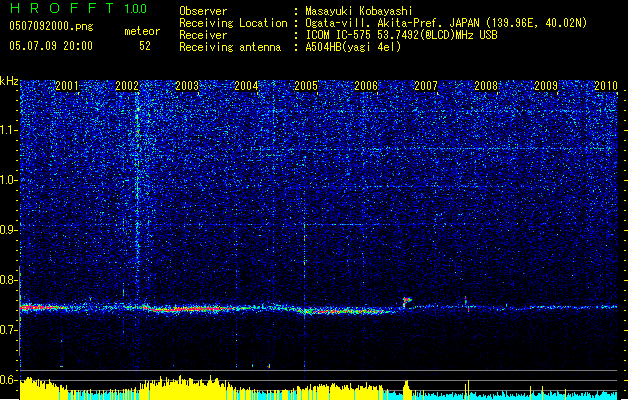The image size is (629, 400).
Task: Click the kHz axis unit label
Action: pyautogui.click(x=9, y=81)
